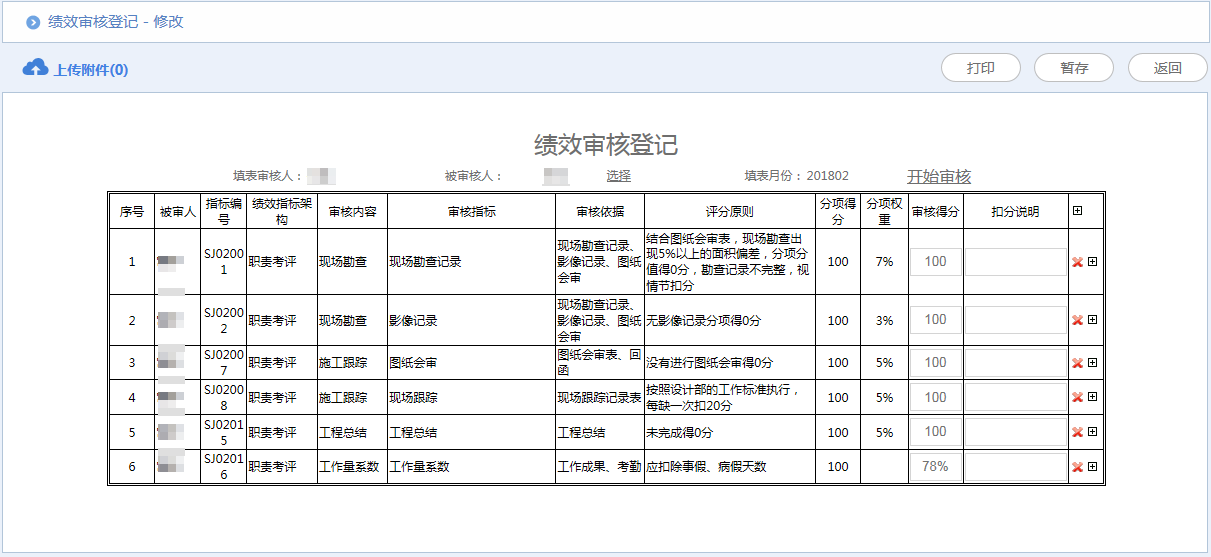Viewport: 1211px width, 557px height.
Task: Click the plus icon on row 6
Action: pos(1092,467)
